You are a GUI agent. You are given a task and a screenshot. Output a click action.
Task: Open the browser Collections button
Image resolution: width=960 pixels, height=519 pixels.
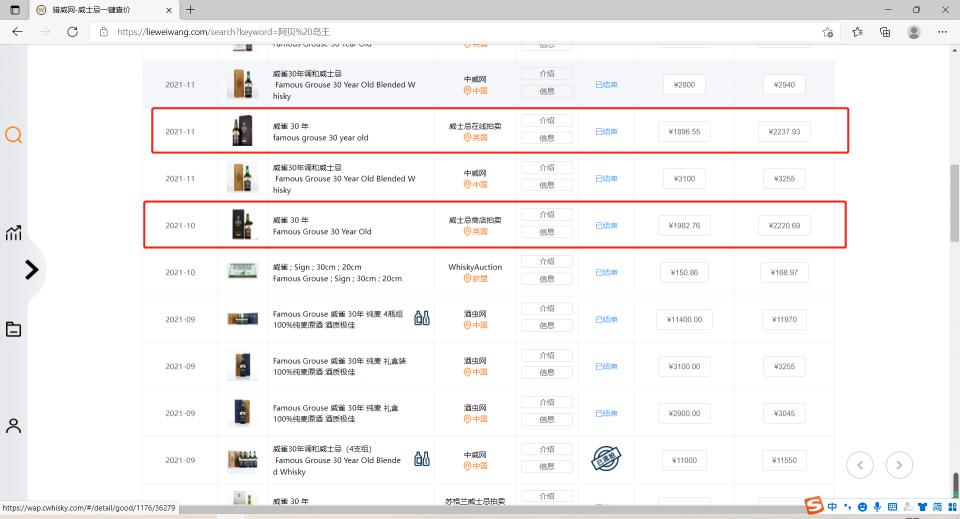click(885, 32)
